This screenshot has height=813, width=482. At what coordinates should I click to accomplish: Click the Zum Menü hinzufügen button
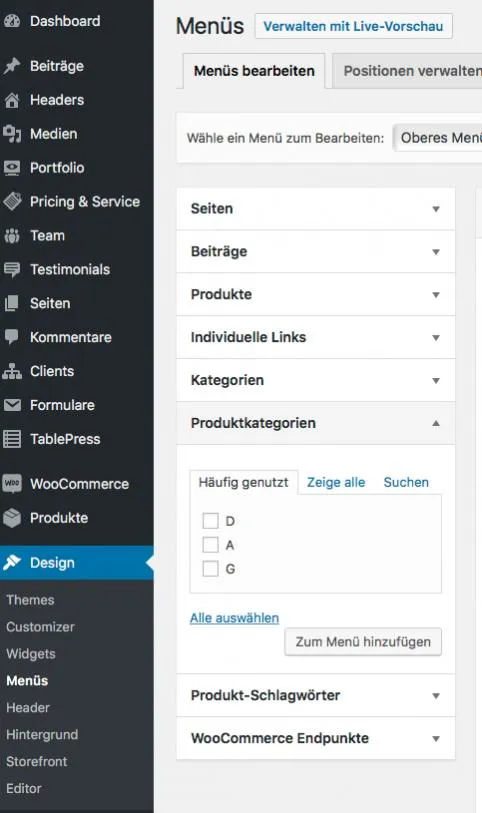tap(363, 642)
